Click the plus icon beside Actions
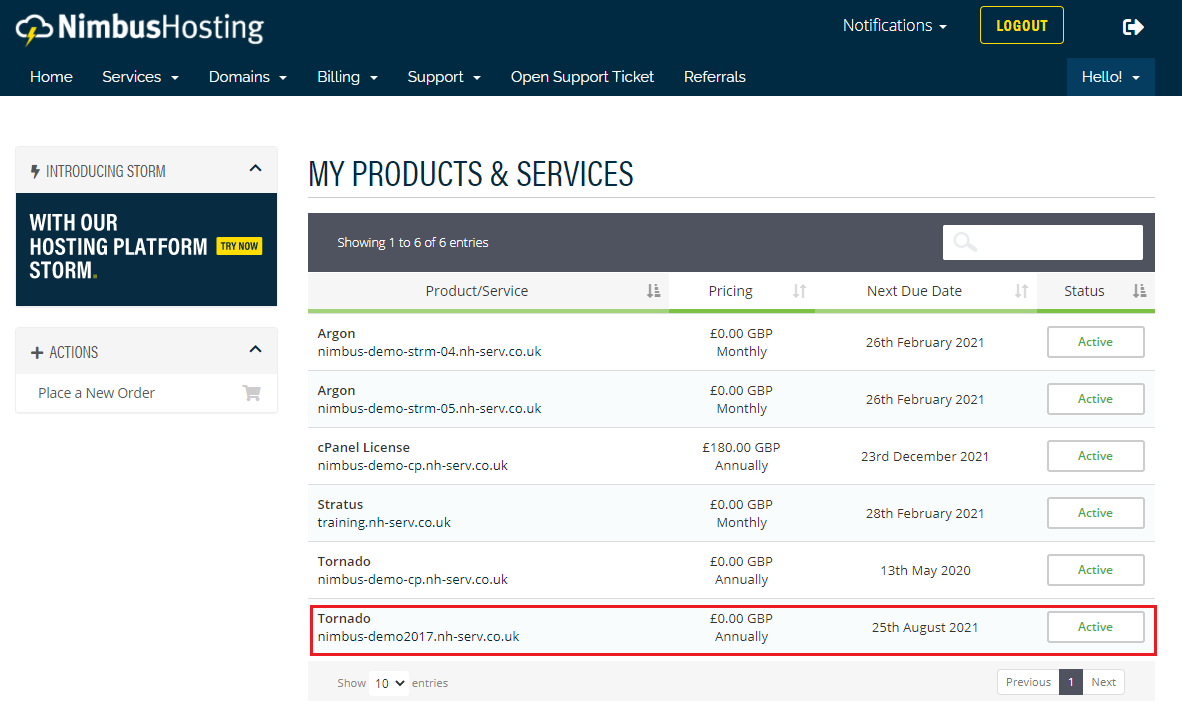This screenshot has height=715, width=1182. coord(37,352)
